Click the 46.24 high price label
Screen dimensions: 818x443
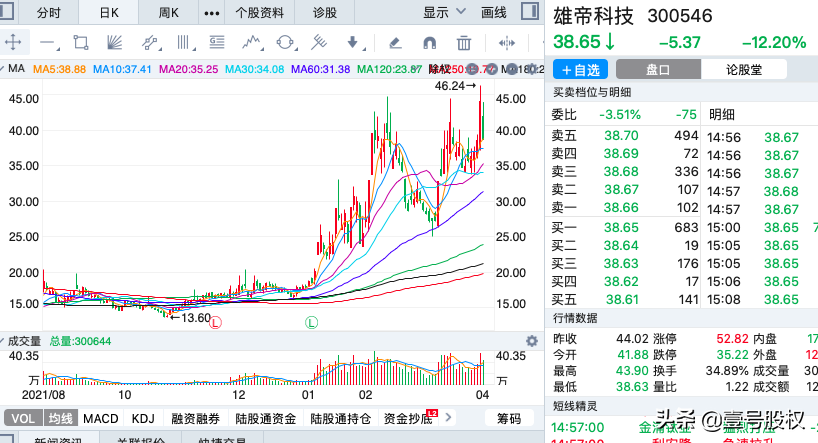(x=455, y=86)
